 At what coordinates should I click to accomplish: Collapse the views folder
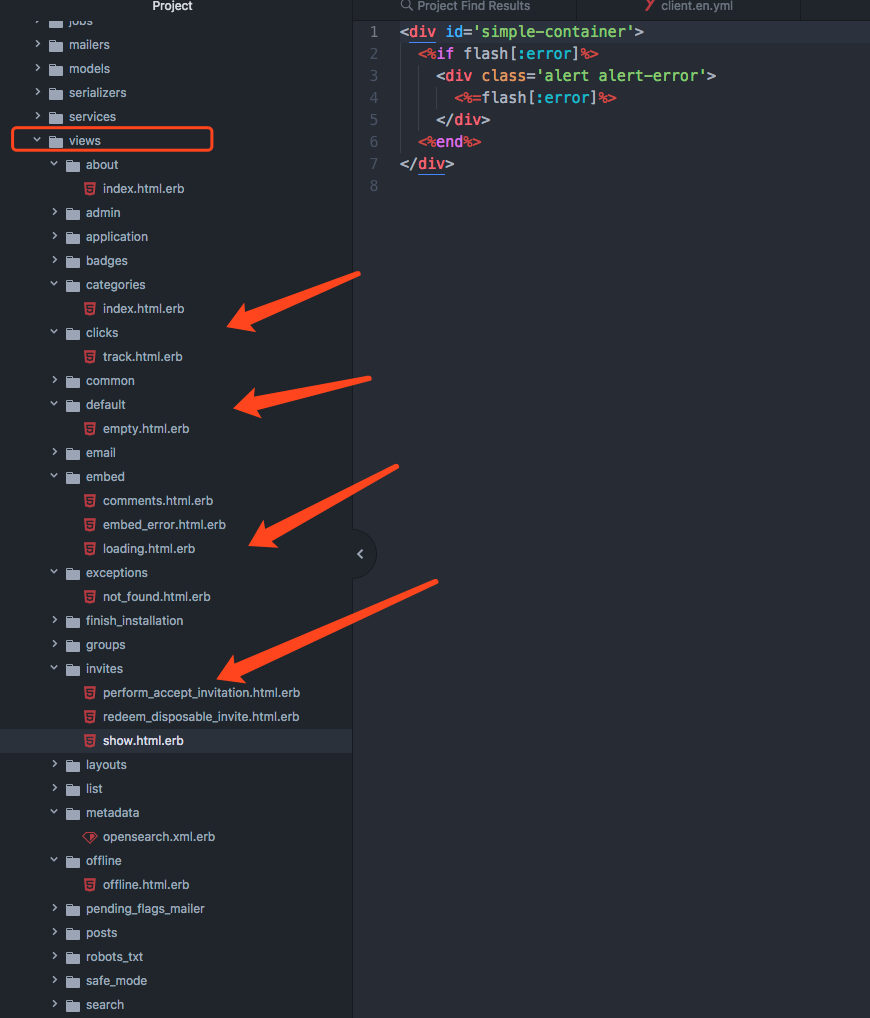point(37,141)
